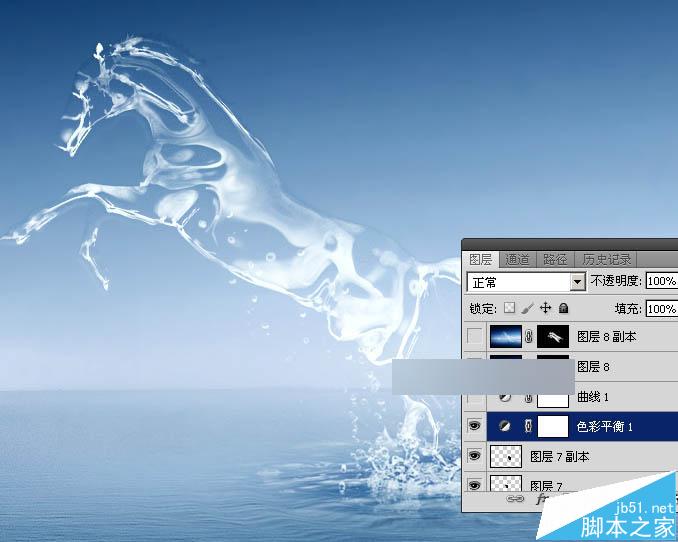Click lock all padlock icon

pos(563,308)
